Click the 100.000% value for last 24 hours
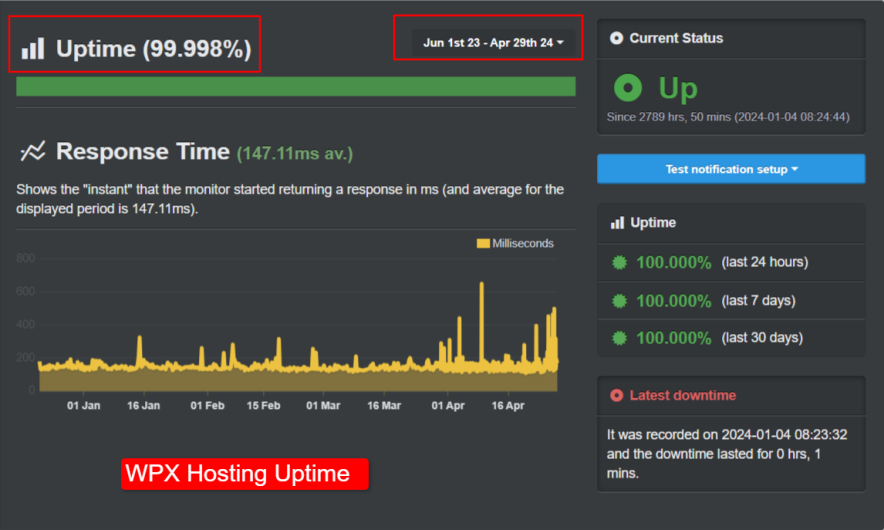Image resolution: width=884 pixels, height=530 pixels. [674, 262]
